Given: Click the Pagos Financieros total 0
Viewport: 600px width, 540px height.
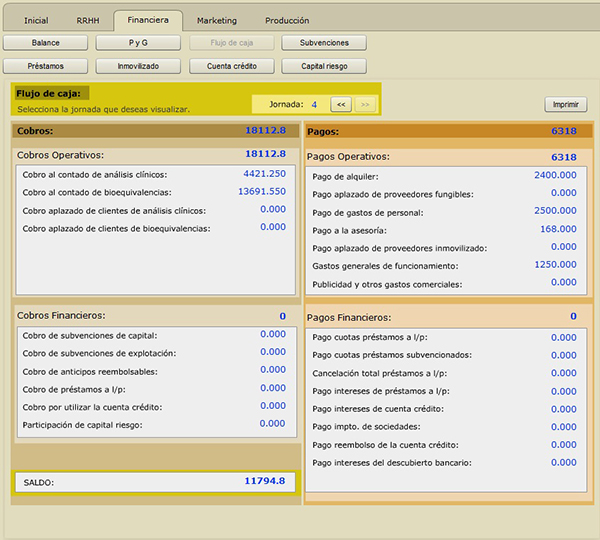Looking at the screenshot, I should point(573,316).
